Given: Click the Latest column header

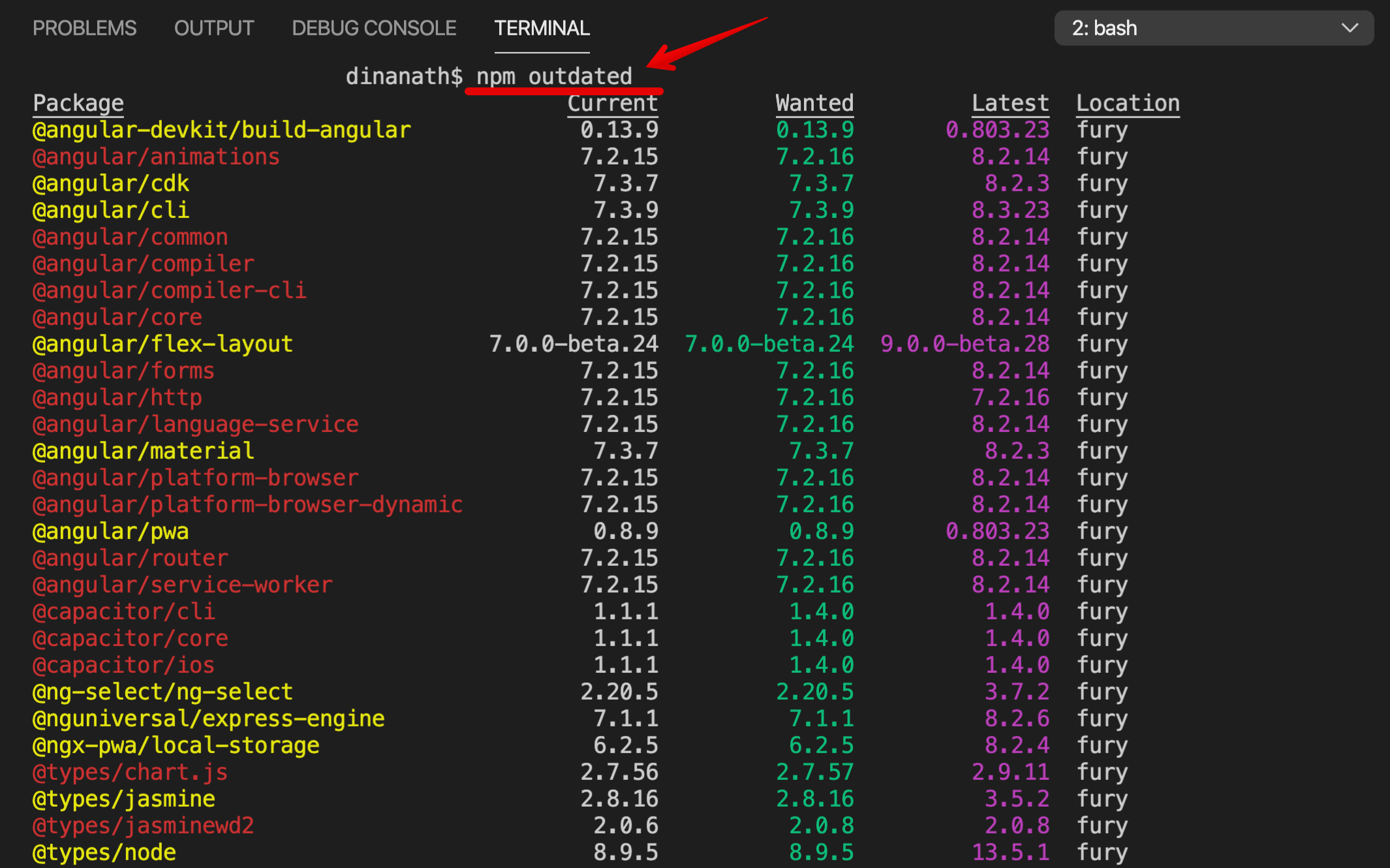Looking at the screenshot, I should coord(1010,103).
